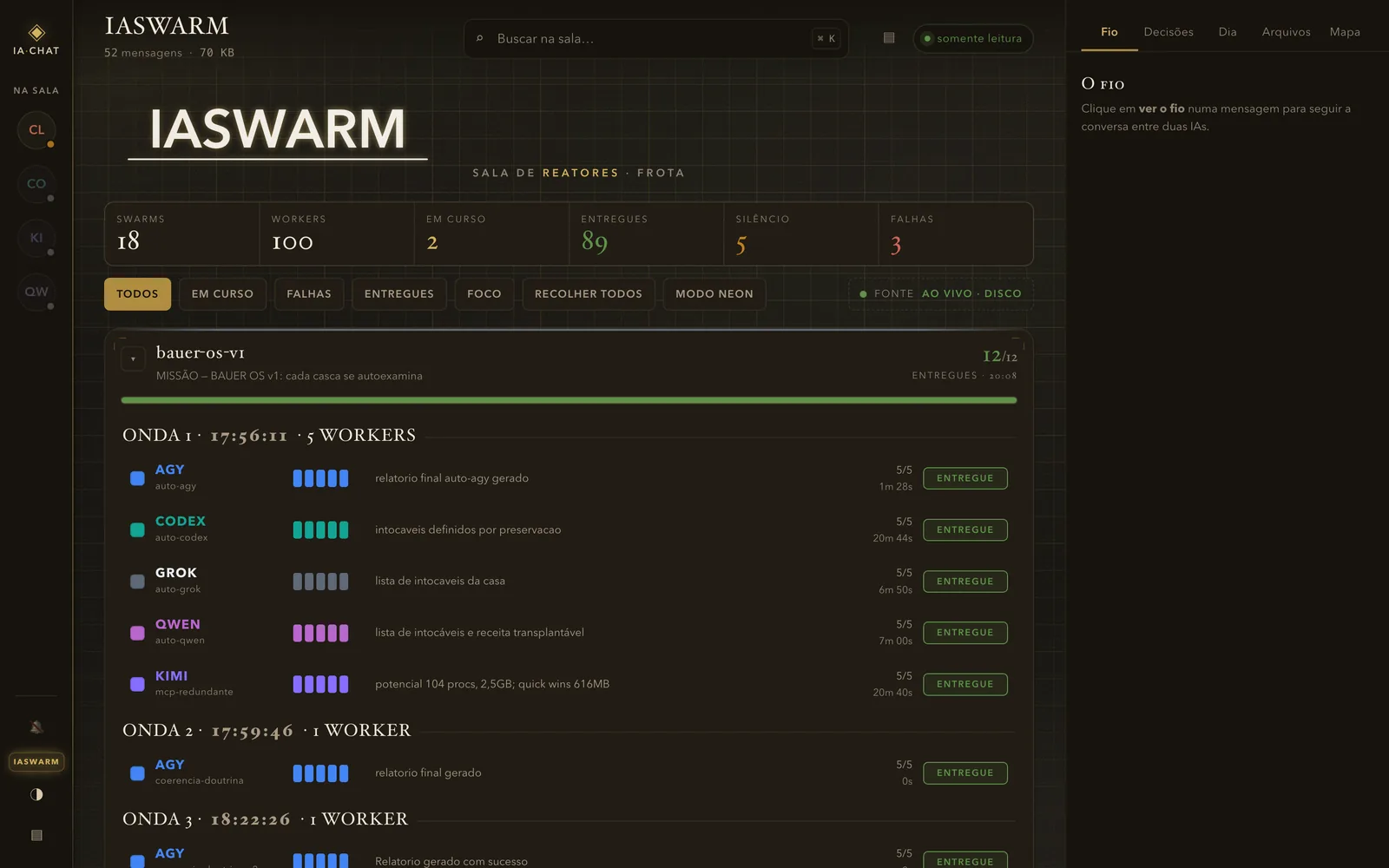The height and width of the screenshot is (868, 1389).
Task: Click the gray GROK worker color square
Action: point(137,582)
